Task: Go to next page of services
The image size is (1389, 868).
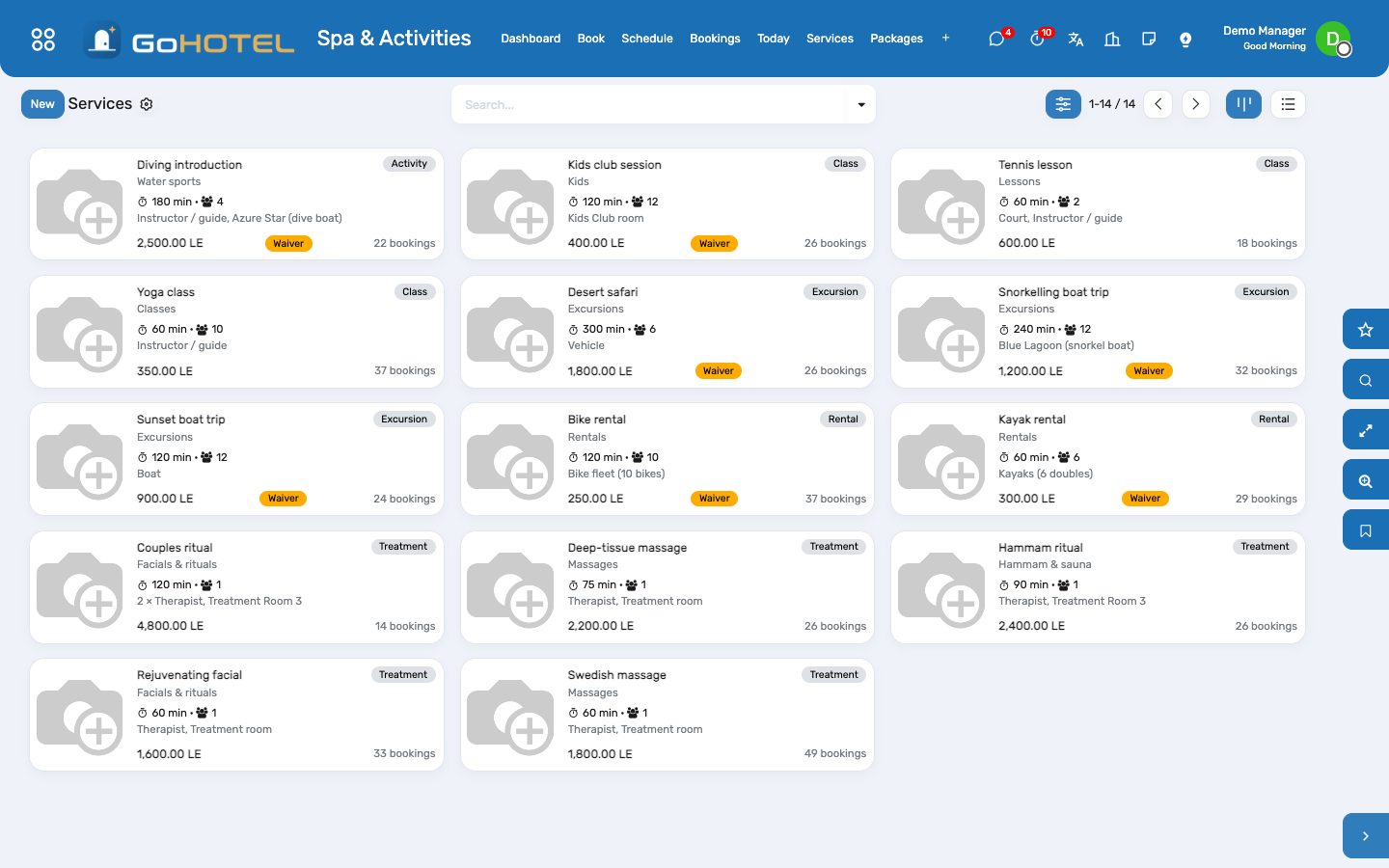Action: [1195, 104]
